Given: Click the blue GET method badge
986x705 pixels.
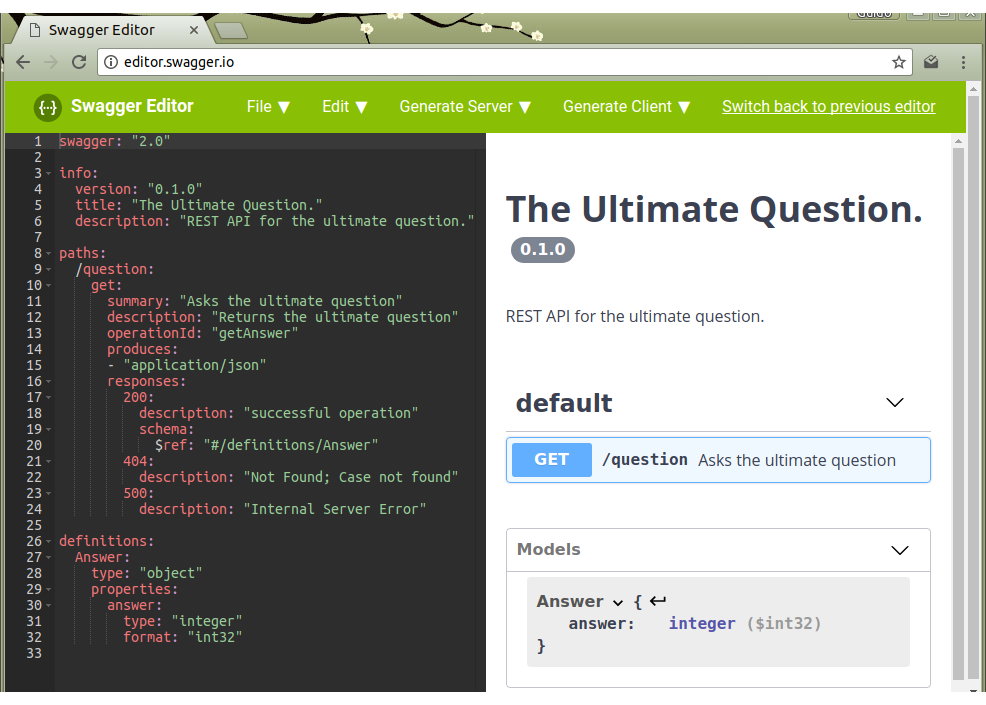Looking at the screenshot, I should 551,459.
